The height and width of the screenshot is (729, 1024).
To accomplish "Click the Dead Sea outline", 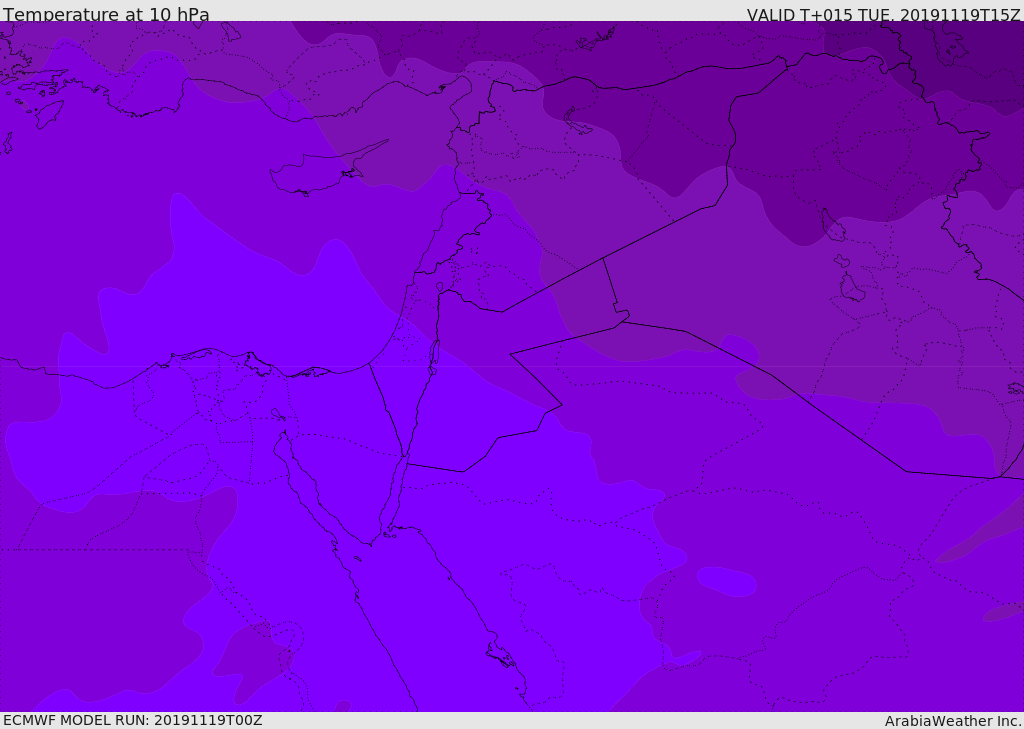I will coord(435,353).
